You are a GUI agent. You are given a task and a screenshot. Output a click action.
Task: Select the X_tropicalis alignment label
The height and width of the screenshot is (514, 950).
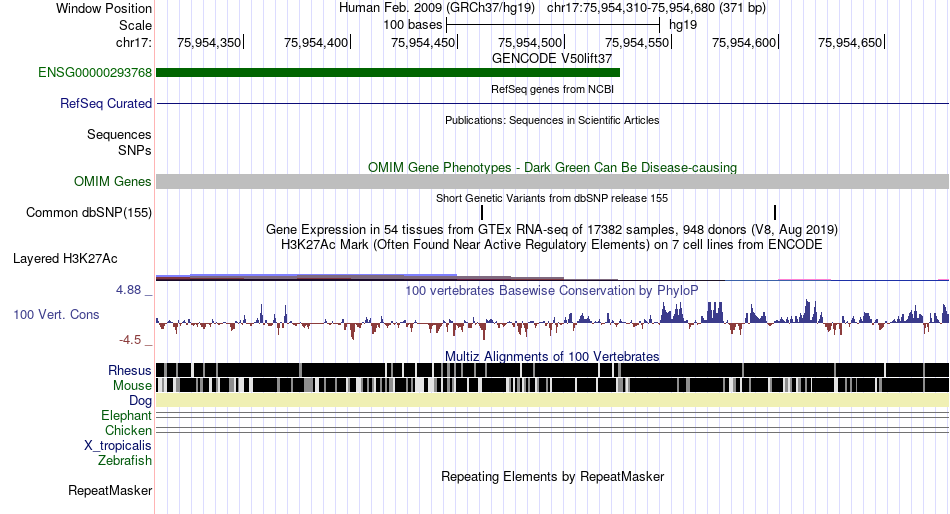[118, 446]
